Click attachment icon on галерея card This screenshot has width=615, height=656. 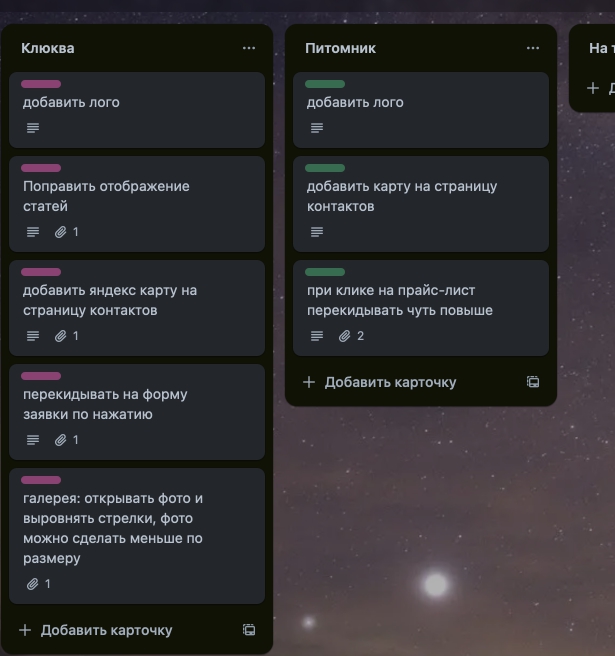click(x=32, y=584)
